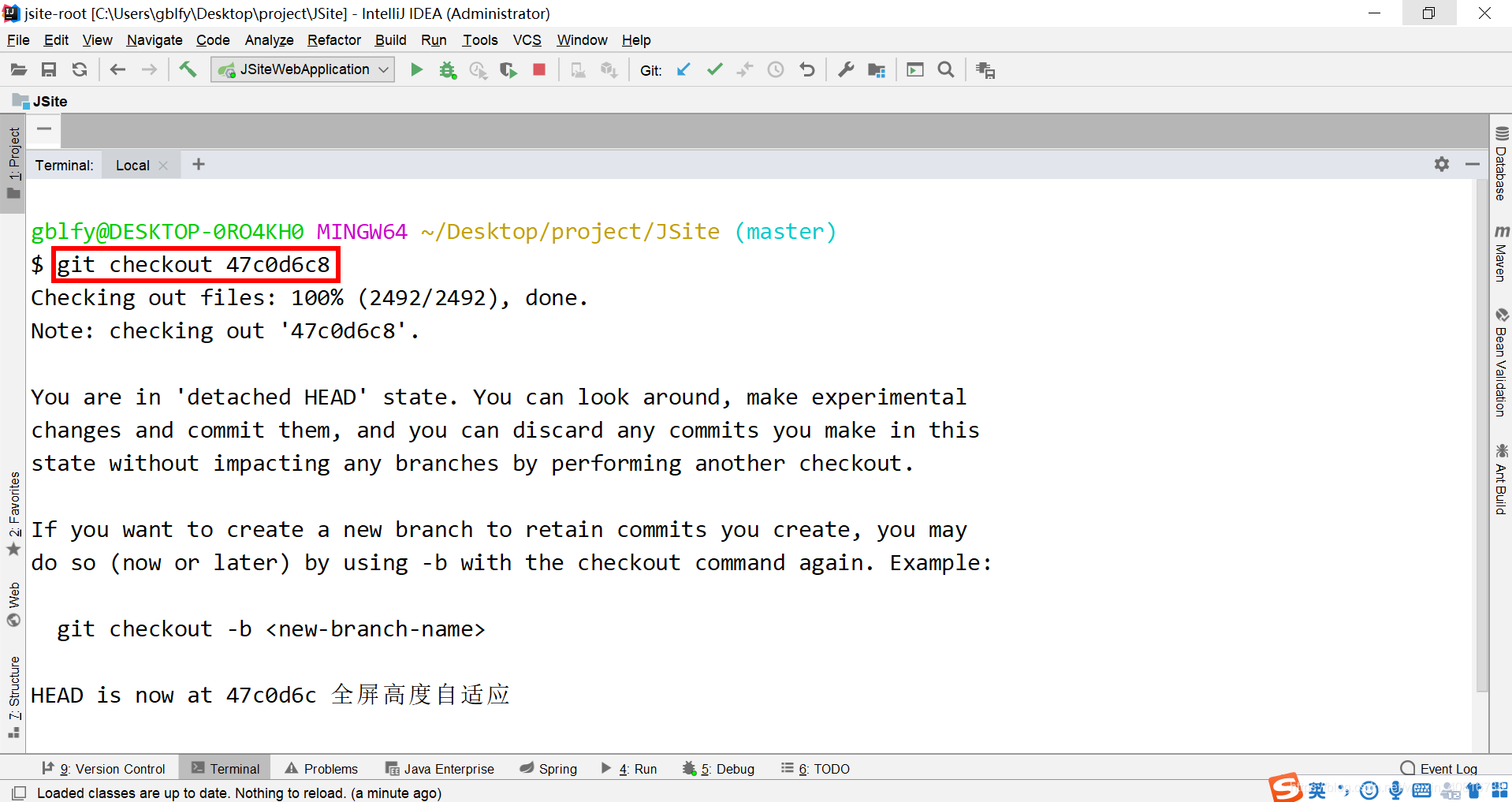Click the tool window quick access icon
Viewport: 1512px width, 802px height.
tap(19, 793)
